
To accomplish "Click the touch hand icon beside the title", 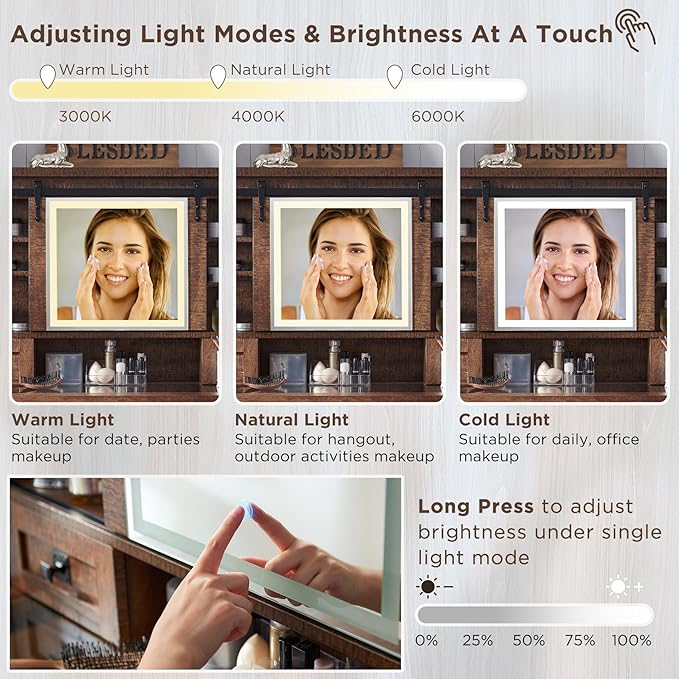I will (x=635, y=30).
